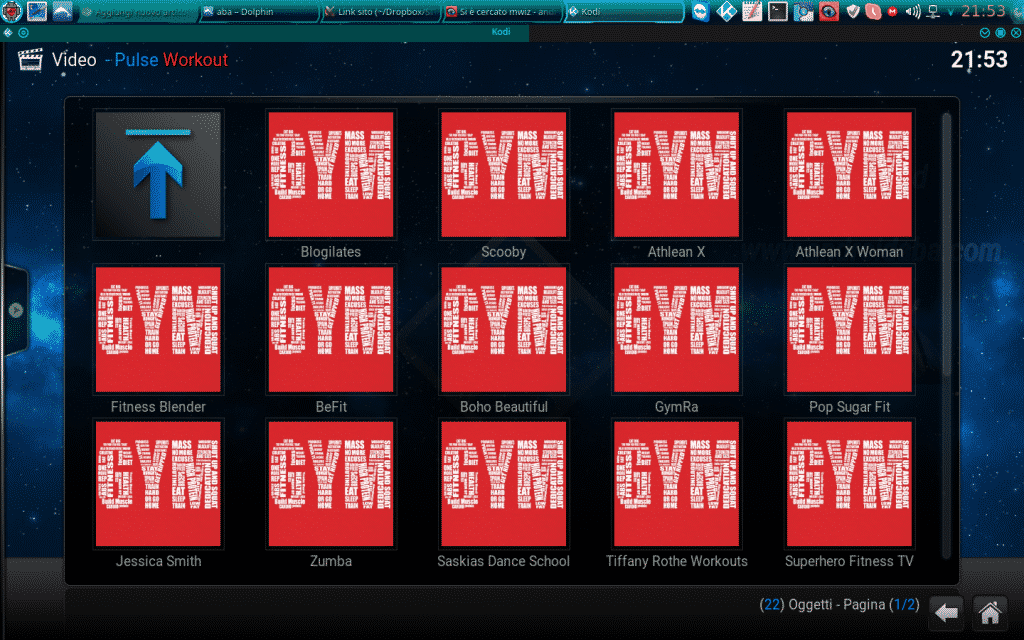Open the Saskias Dance School tile
This screenshot has height=640, width=1024.
pos(504,484)
